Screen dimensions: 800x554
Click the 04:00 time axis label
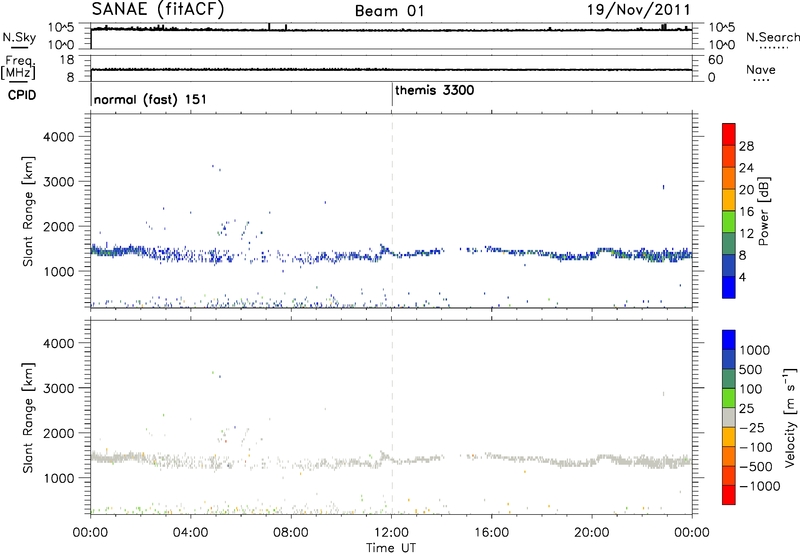tap(190, 532)
